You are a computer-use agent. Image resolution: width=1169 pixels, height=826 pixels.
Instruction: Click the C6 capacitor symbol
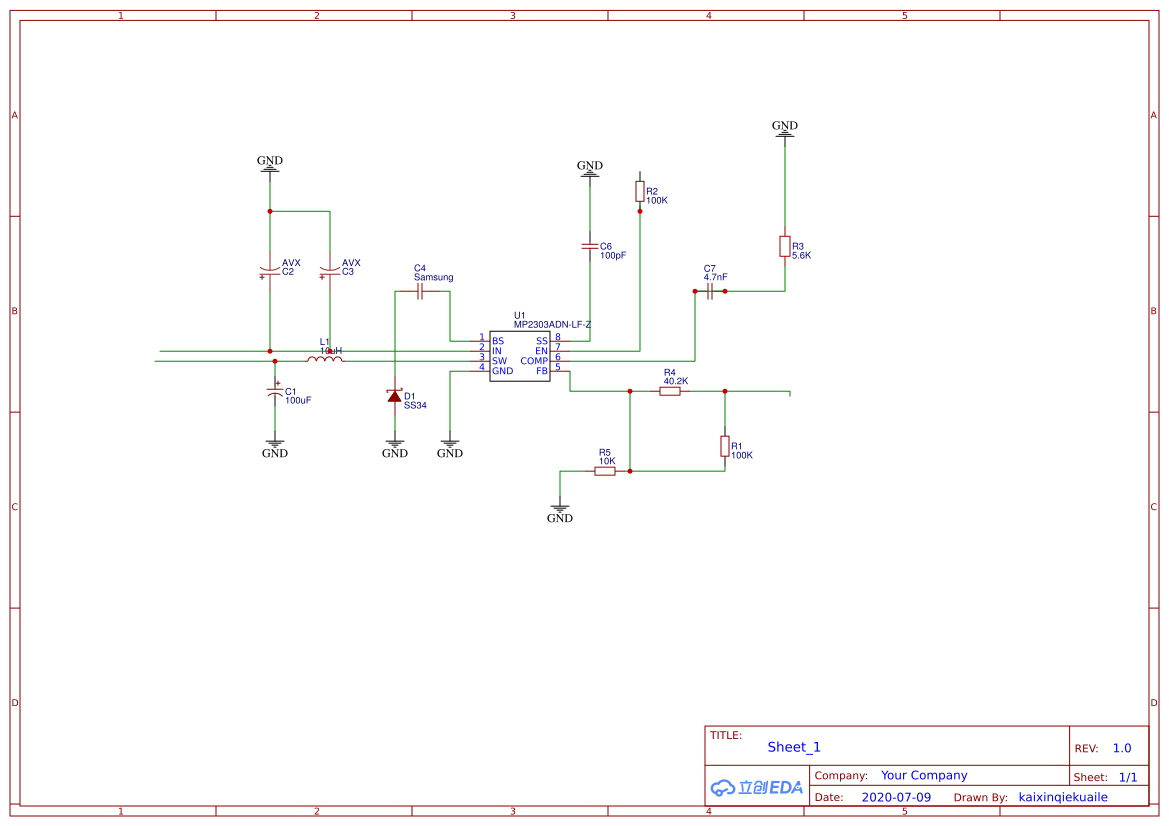[590, 246]
